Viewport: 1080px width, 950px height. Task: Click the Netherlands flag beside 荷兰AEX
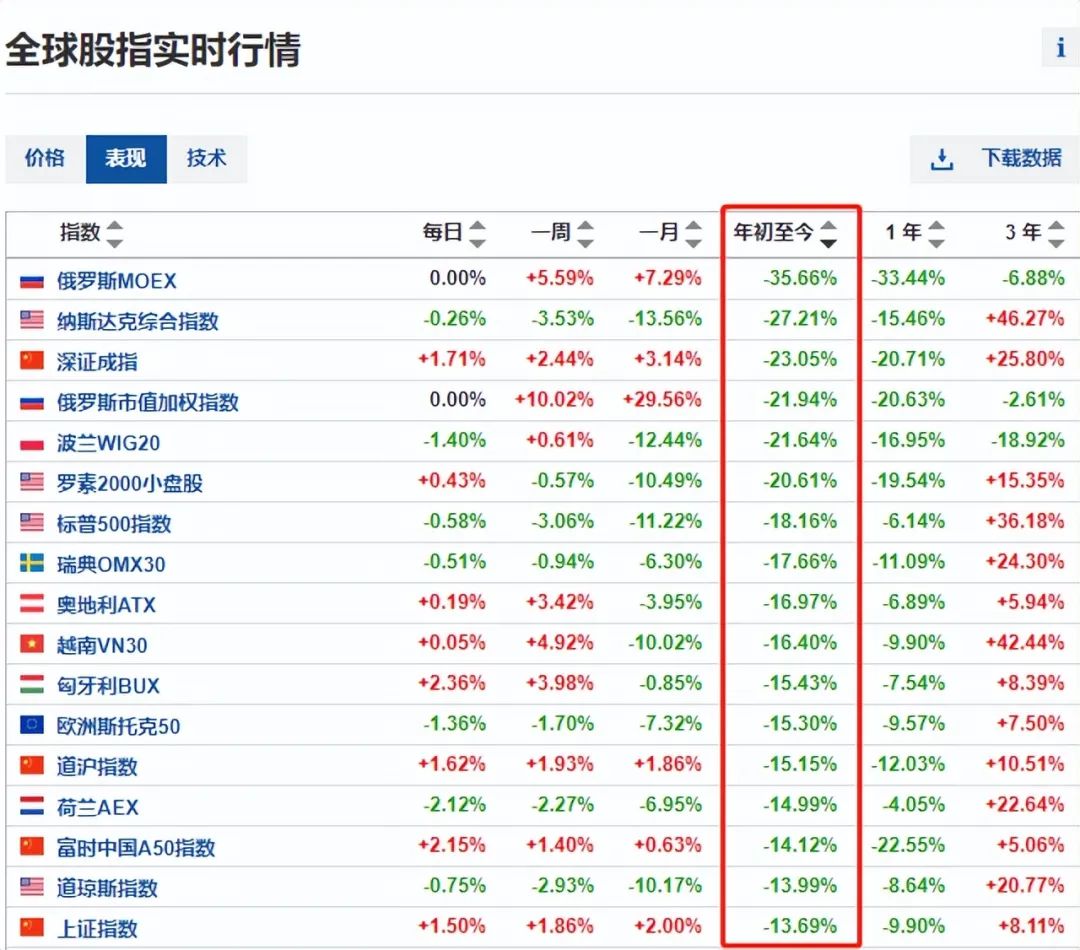pyautogui.click(x=32, y=805)
